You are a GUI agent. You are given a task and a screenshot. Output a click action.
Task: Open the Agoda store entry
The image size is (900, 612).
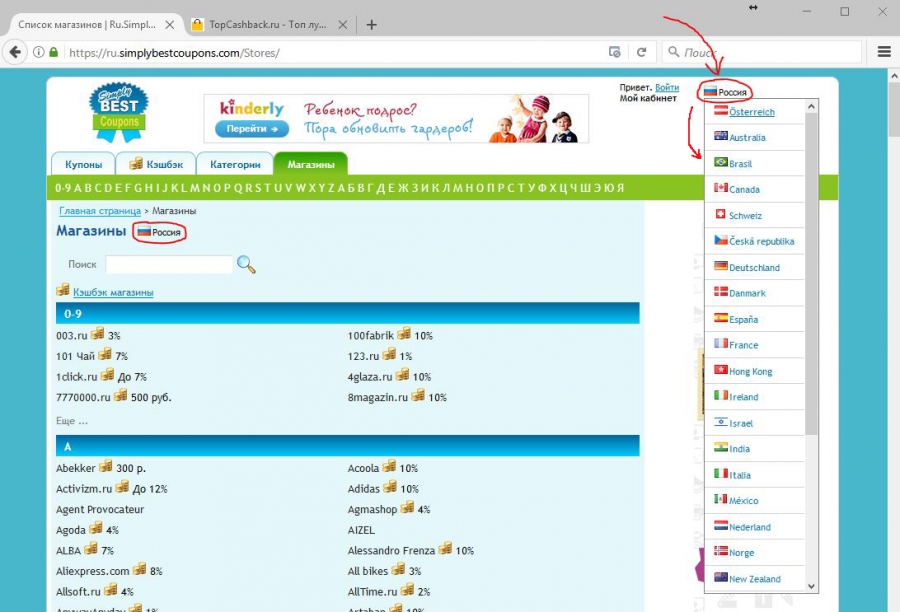(x=71, y=530)
